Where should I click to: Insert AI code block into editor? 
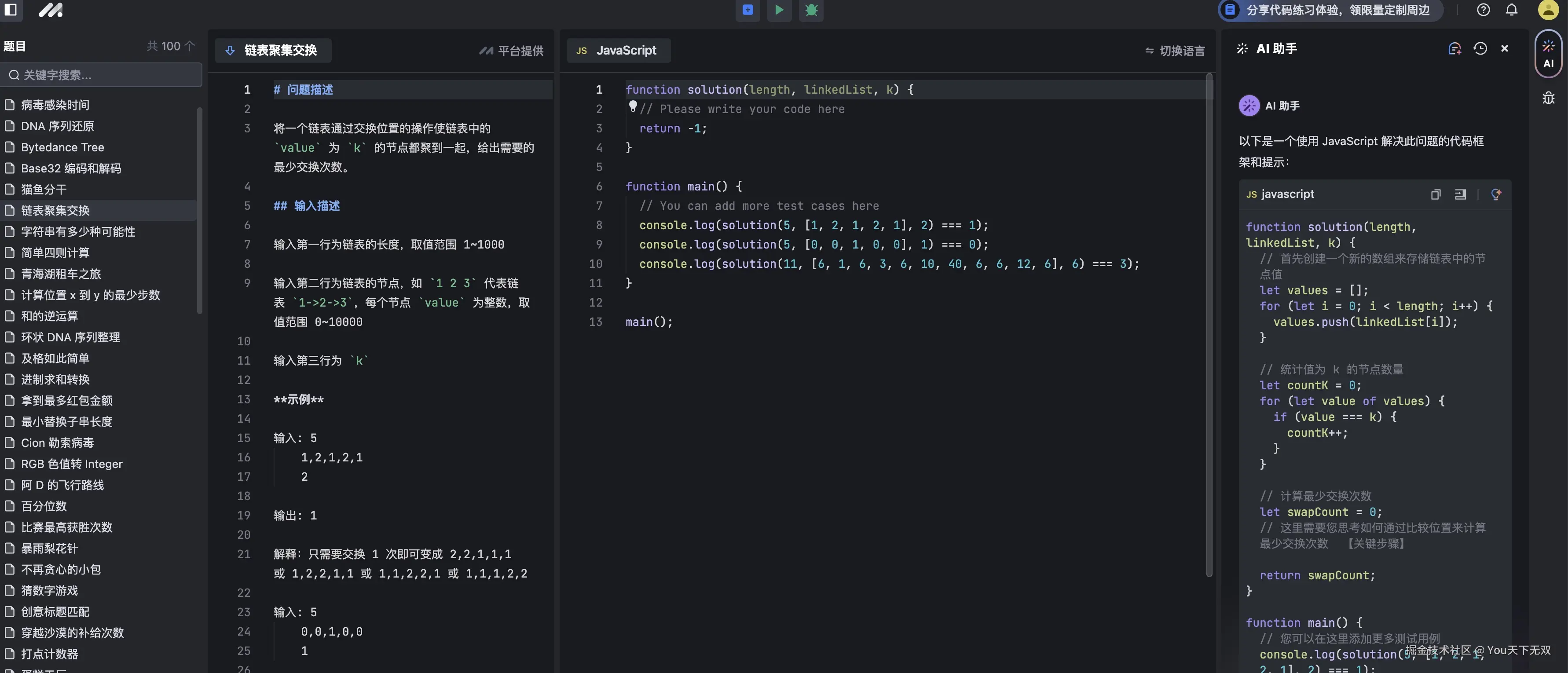[x=1460, y=195]
